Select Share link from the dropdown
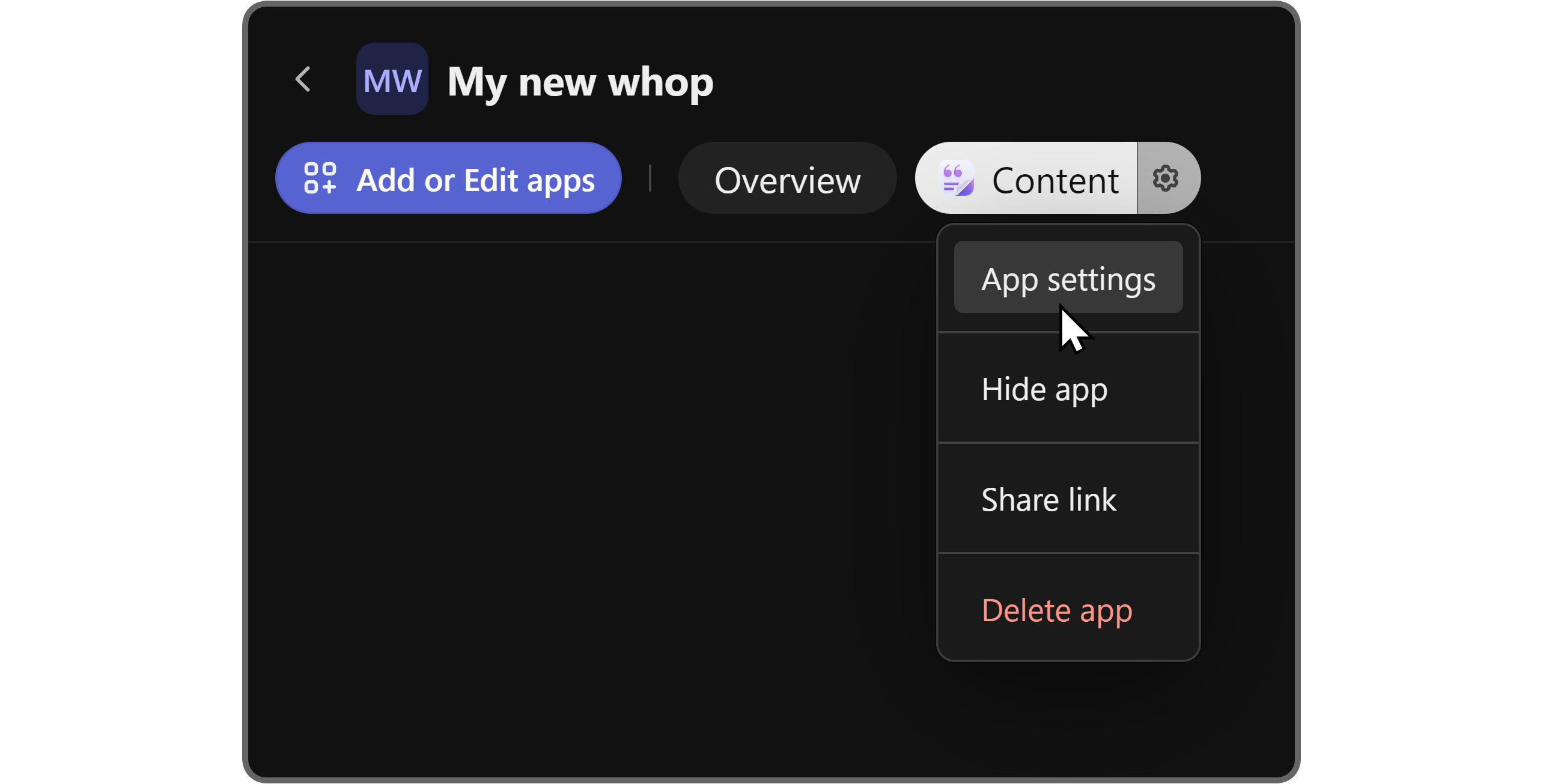 coord(1048,499)
